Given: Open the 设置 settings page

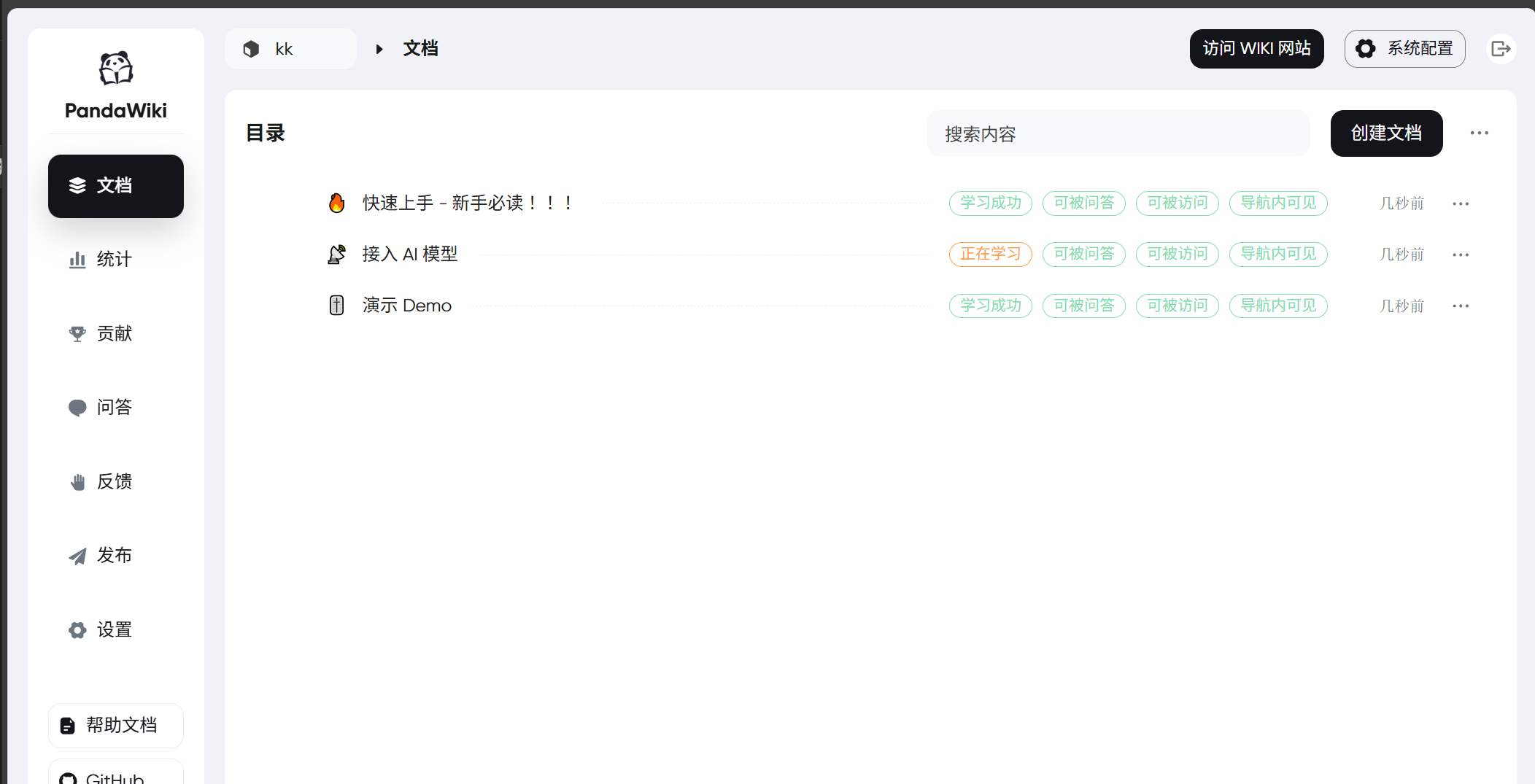Looking at the screenshot, I should (x=116, y=630).
